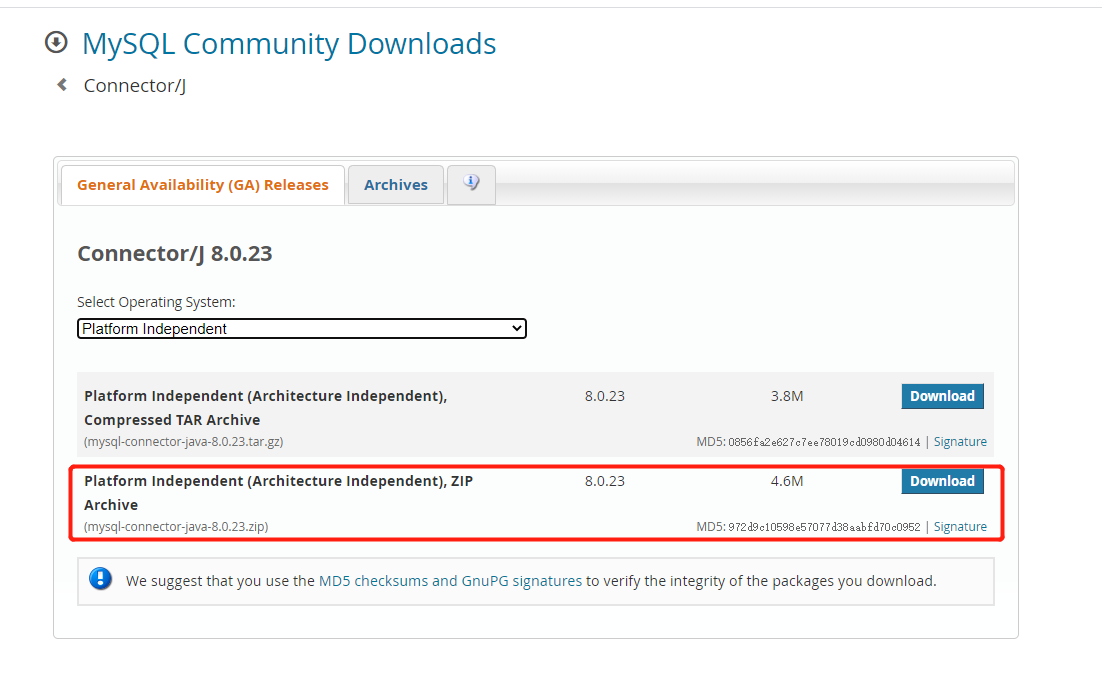
Task: Click the mysql-connector-java-8.0.23.tar.gz filename
Action: [183, 441]
